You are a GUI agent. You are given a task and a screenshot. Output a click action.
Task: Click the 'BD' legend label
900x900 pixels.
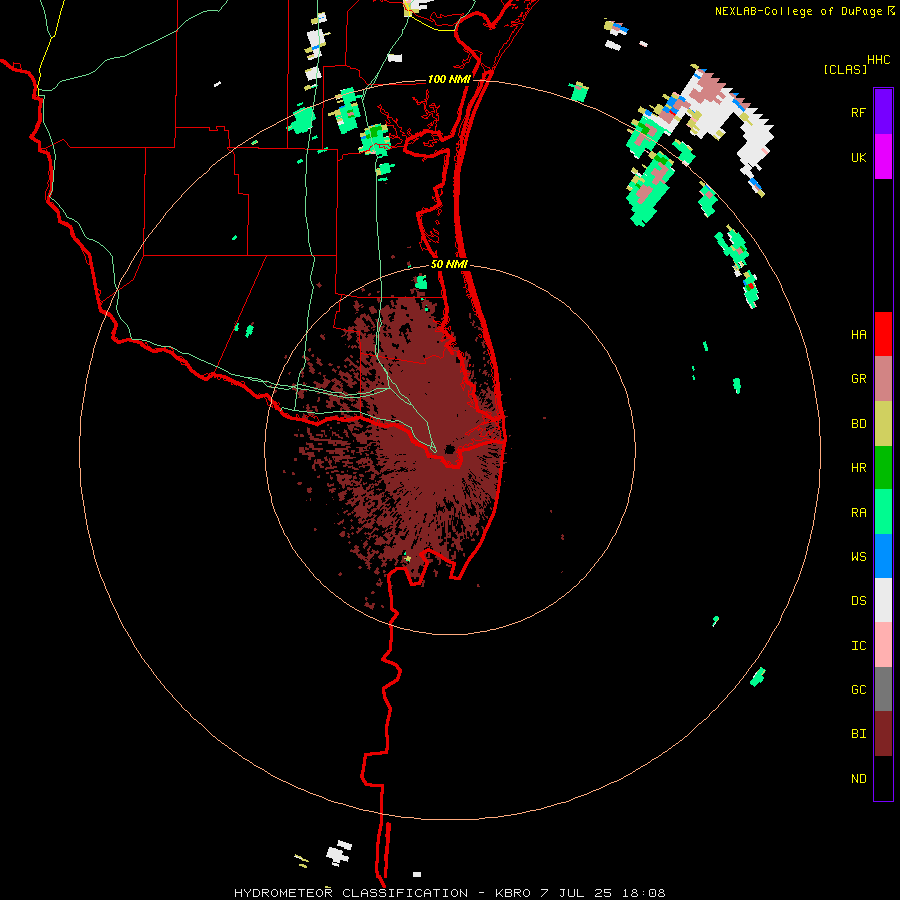(858, 424)
